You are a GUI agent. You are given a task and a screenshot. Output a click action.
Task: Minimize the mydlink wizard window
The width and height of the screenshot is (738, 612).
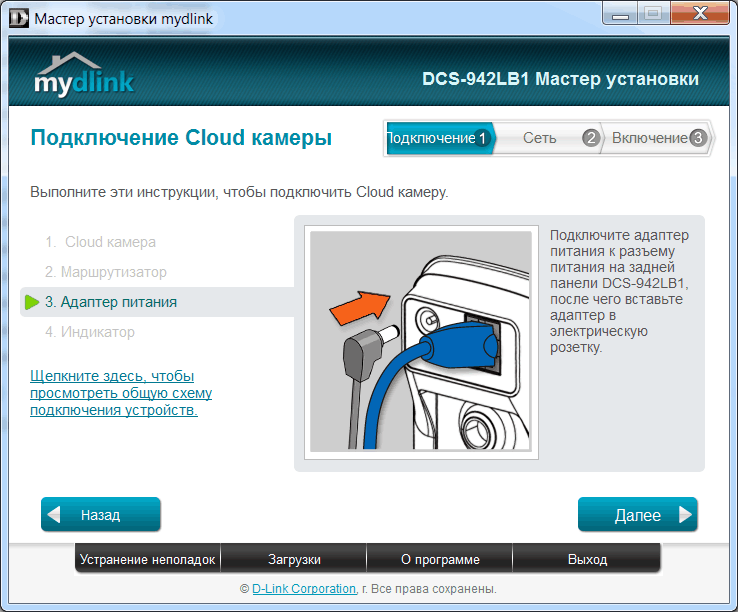pos(620,14)
